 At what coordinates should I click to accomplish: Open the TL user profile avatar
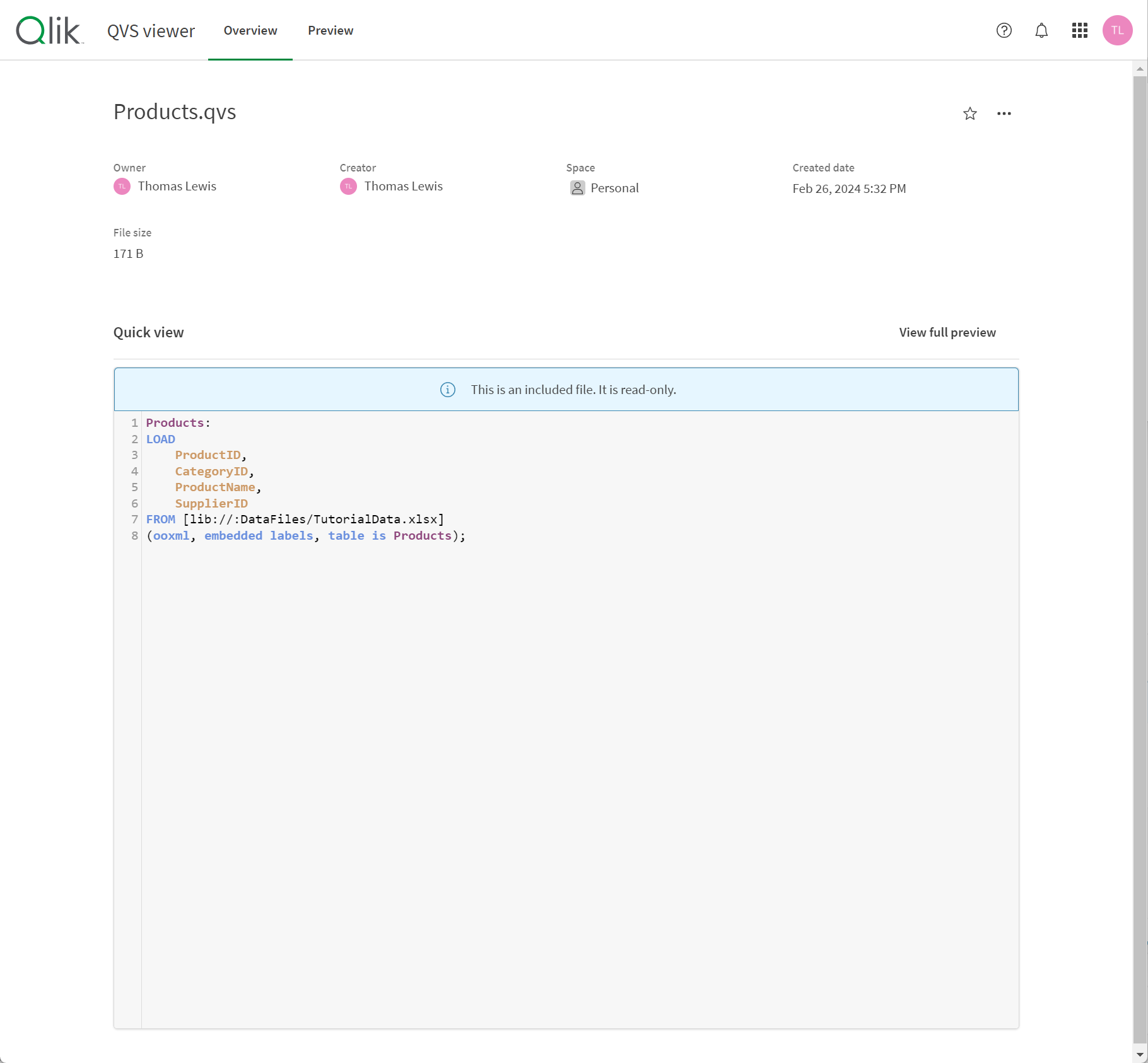tap(1117, 30)
